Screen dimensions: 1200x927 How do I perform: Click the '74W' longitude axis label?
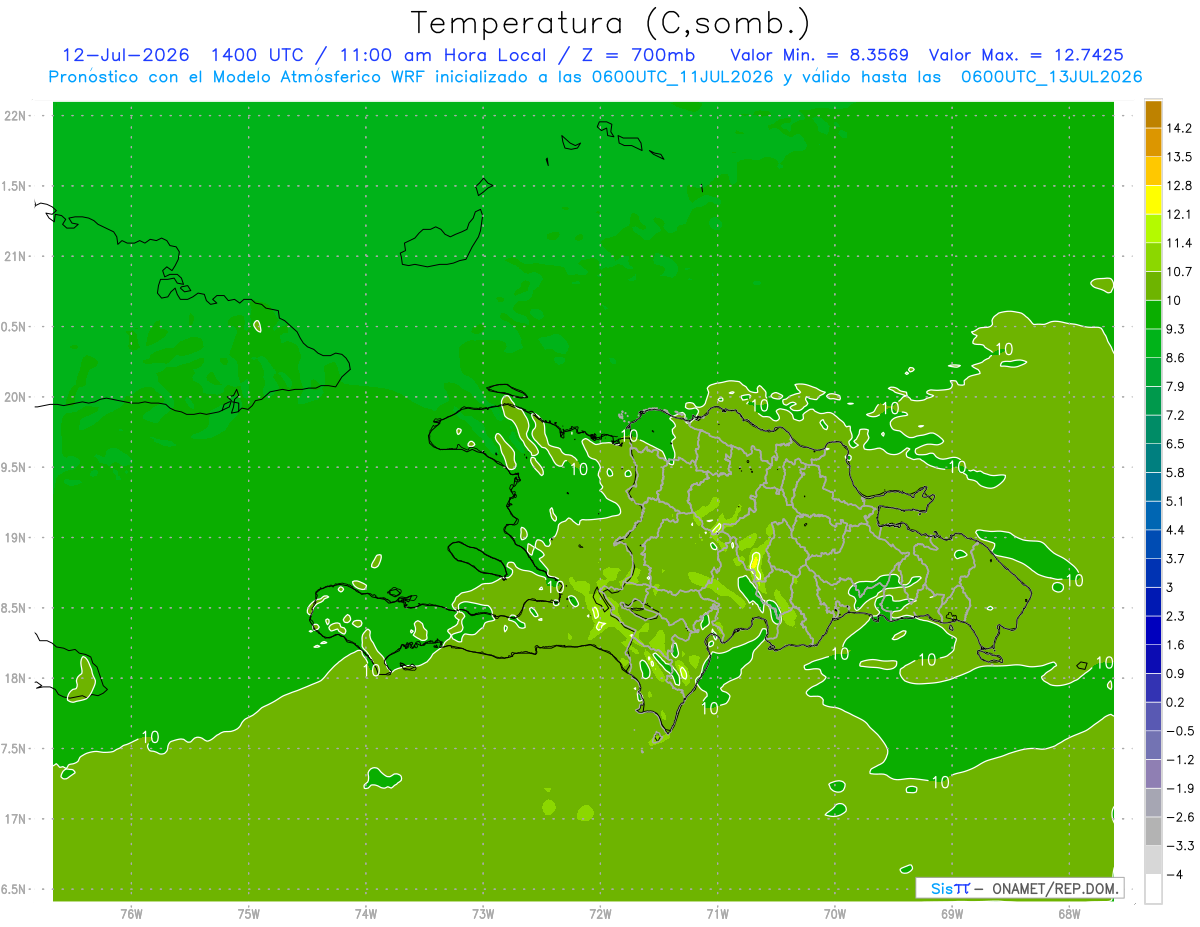click(365, 914)
